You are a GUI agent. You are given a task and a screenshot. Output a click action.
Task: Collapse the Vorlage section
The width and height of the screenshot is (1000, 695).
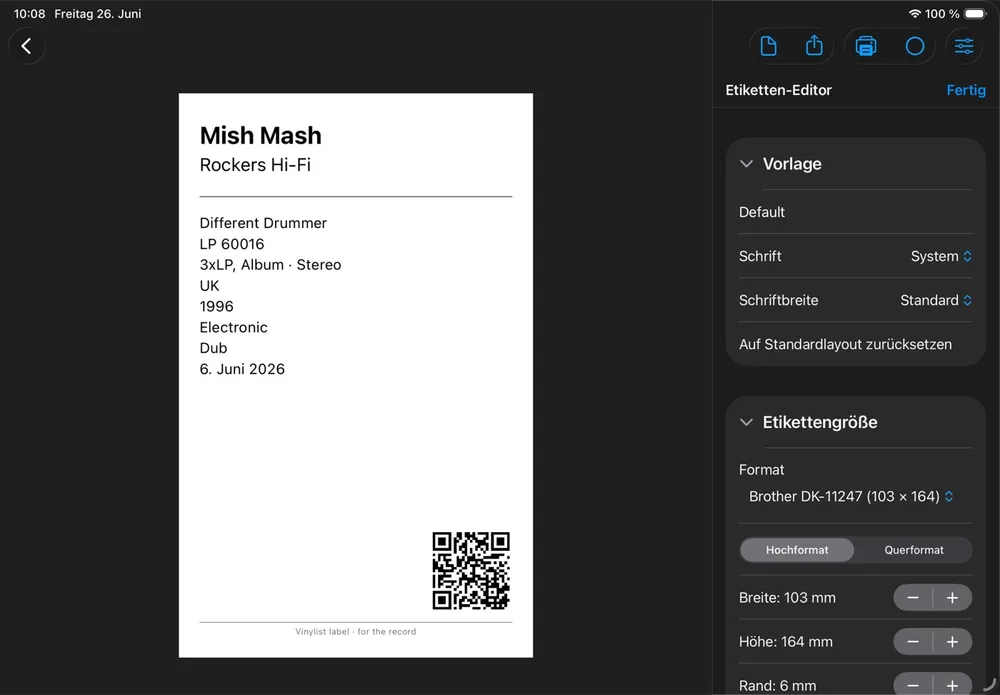click(x=746, y=164)
